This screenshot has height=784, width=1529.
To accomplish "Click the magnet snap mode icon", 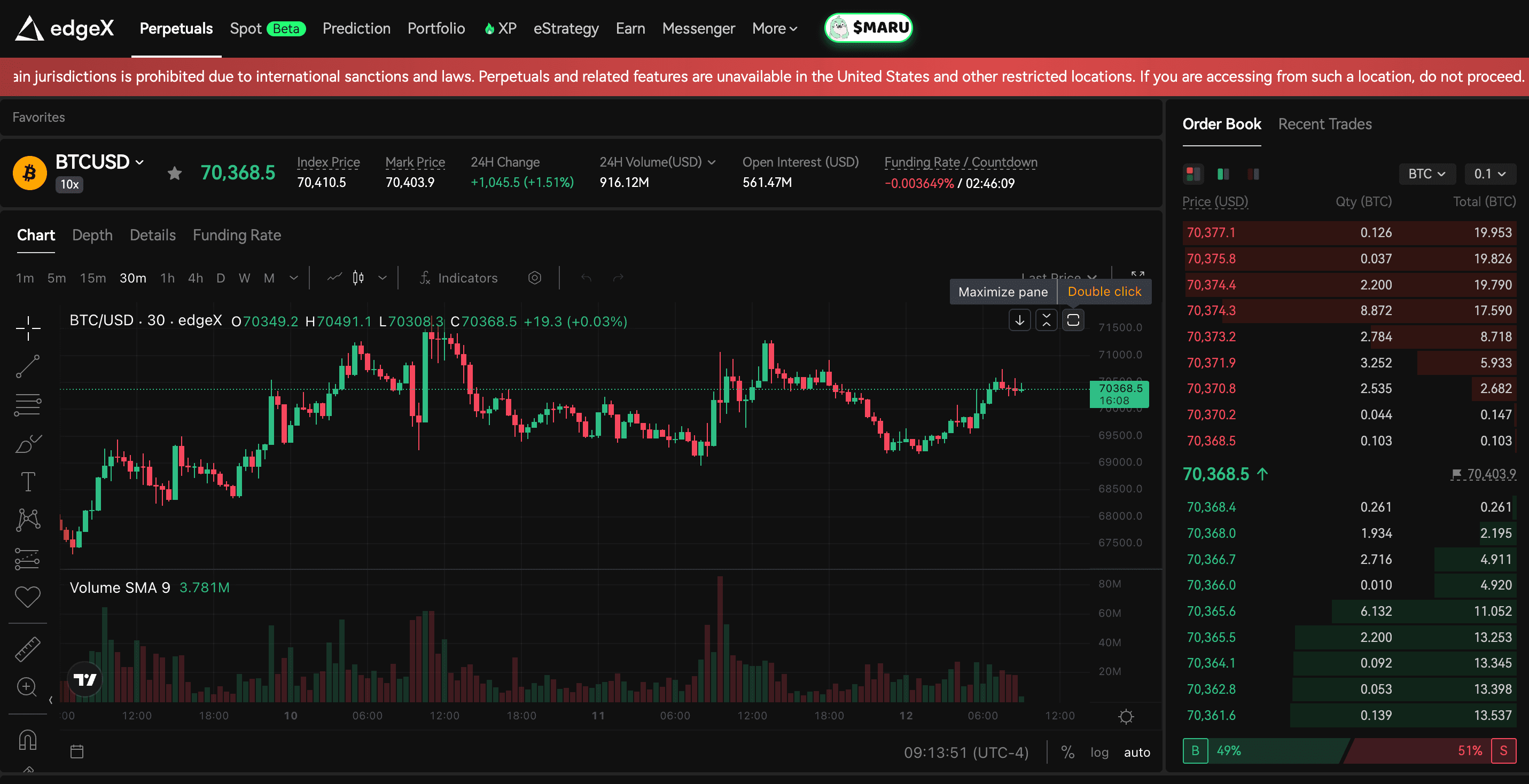I will 28,740.
